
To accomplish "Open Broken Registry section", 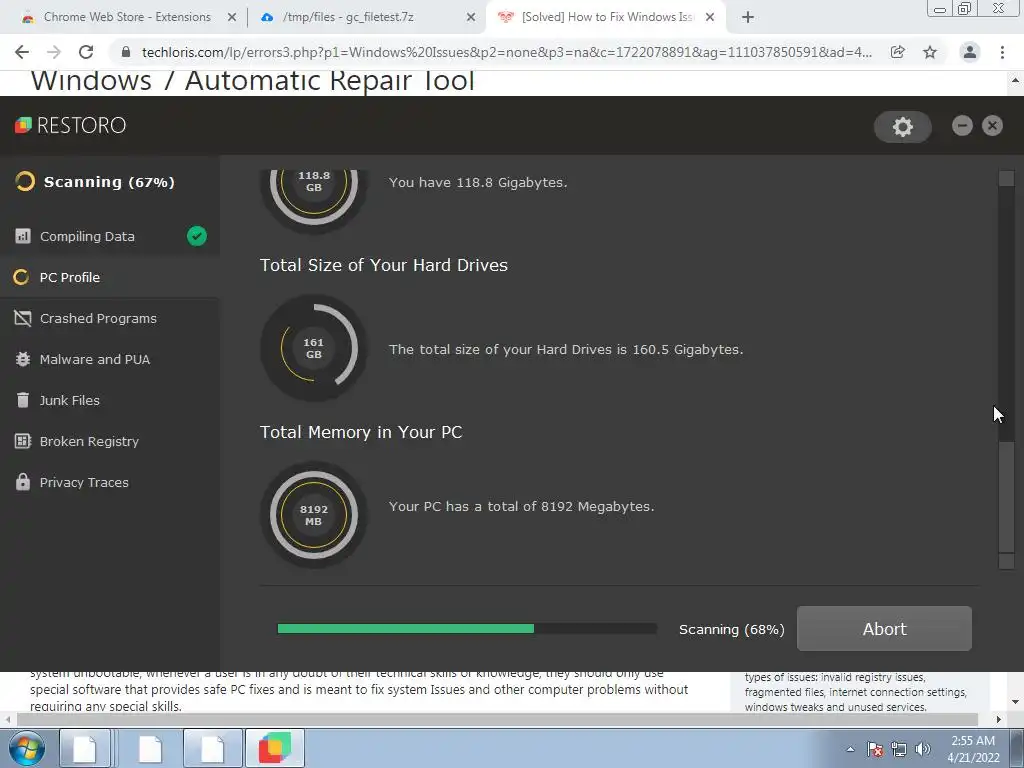I will (x=110, y=441).
